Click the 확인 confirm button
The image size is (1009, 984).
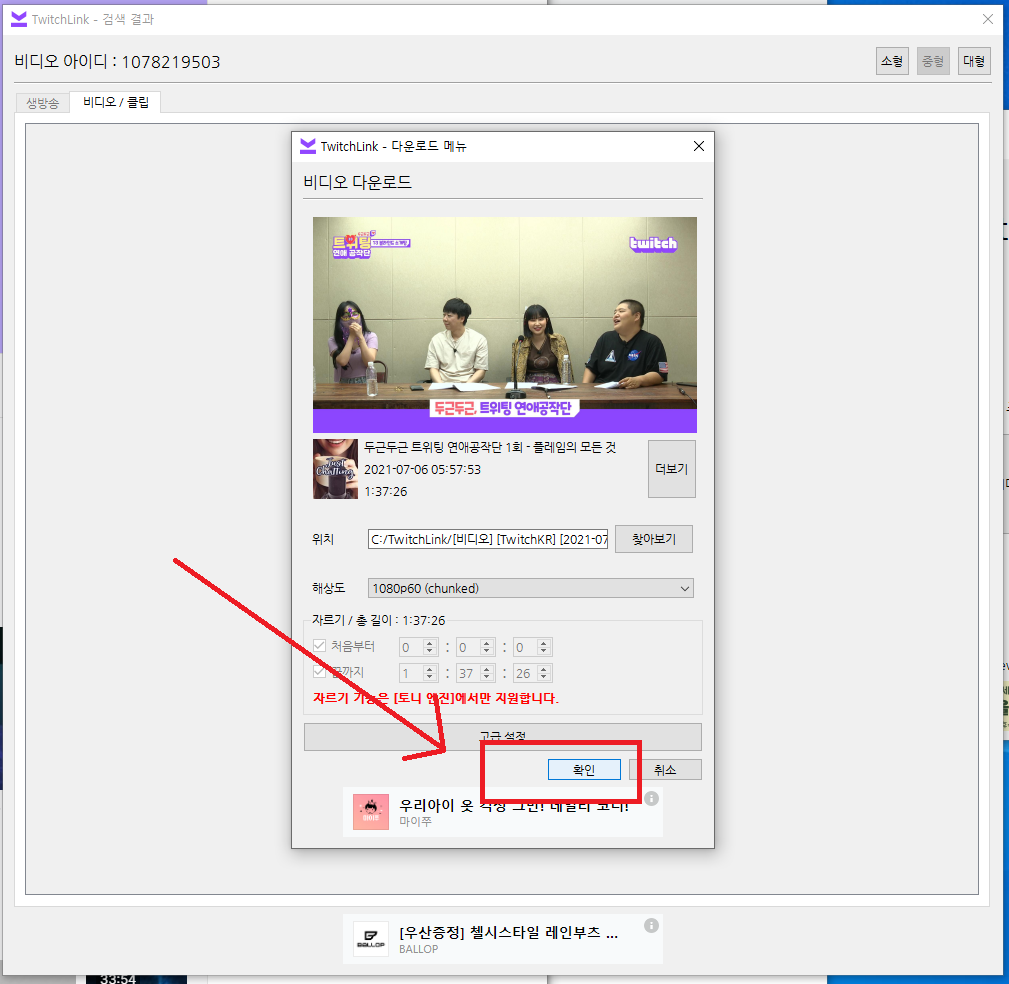click(x=584, y=770)
